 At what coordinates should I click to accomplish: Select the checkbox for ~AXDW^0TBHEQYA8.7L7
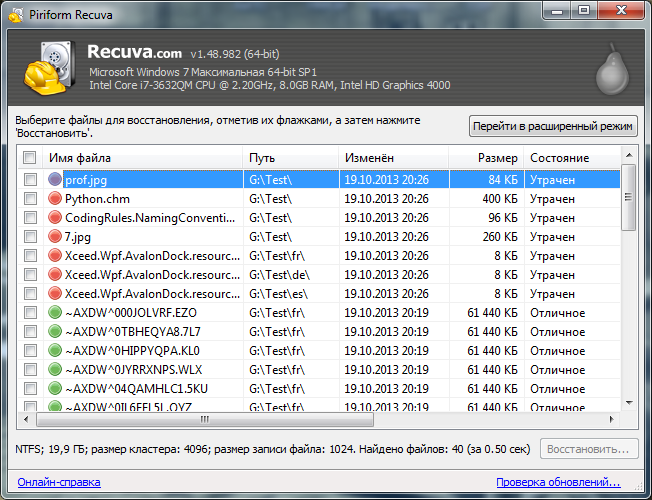point(30,332)
